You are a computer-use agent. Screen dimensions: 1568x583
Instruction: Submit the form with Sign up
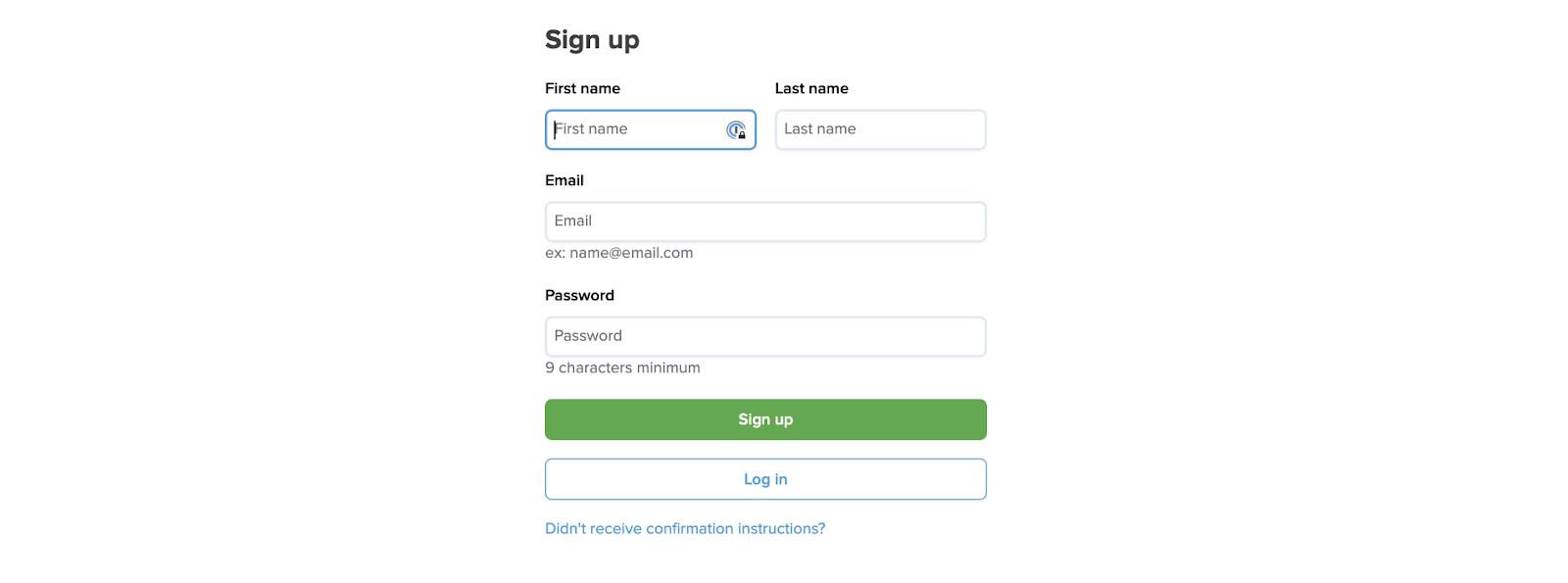click(765, 419)
